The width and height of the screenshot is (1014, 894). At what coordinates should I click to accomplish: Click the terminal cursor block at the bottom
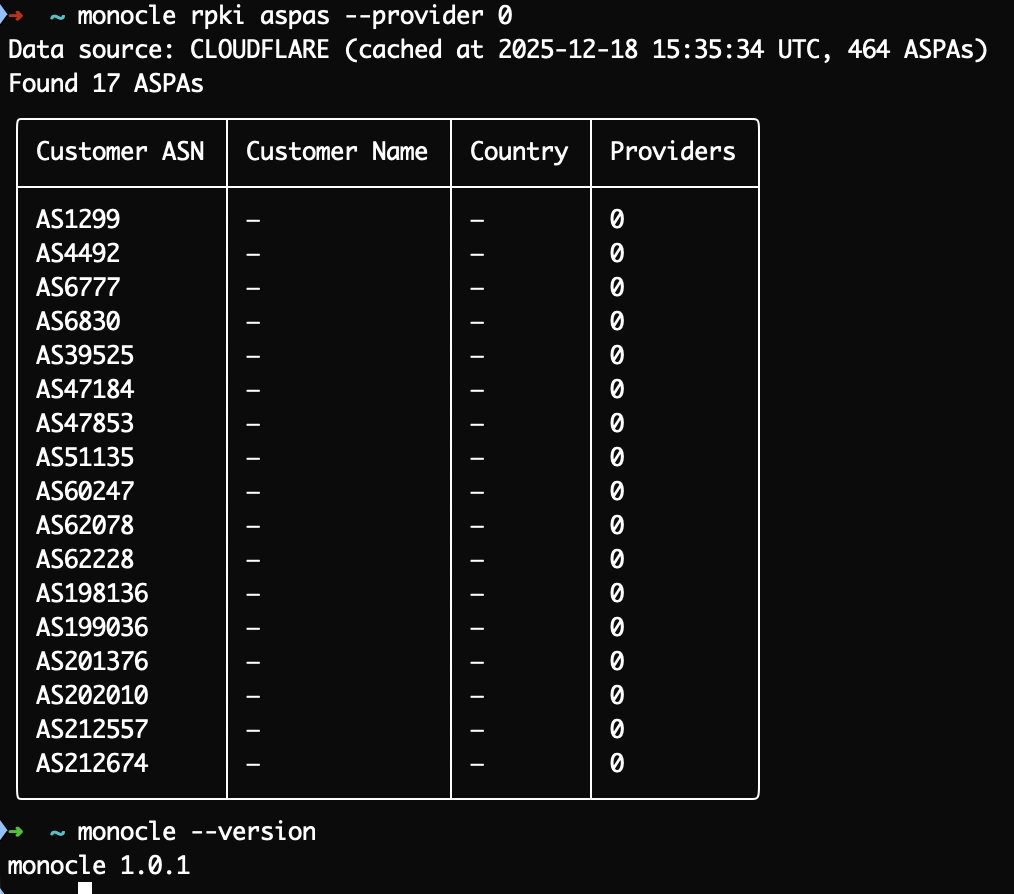(x=85, y=888)
